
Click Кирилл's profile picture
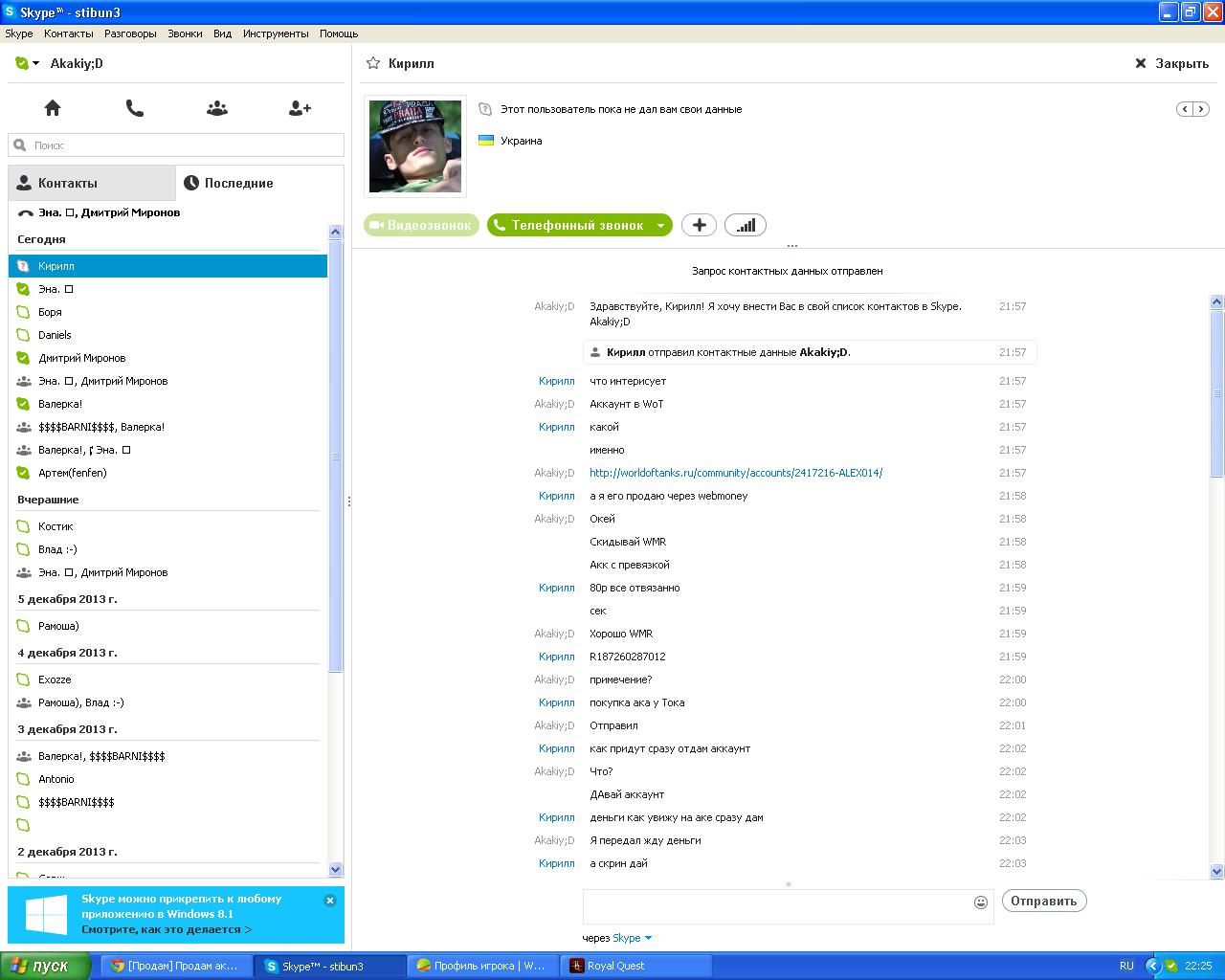pos(415,145)
